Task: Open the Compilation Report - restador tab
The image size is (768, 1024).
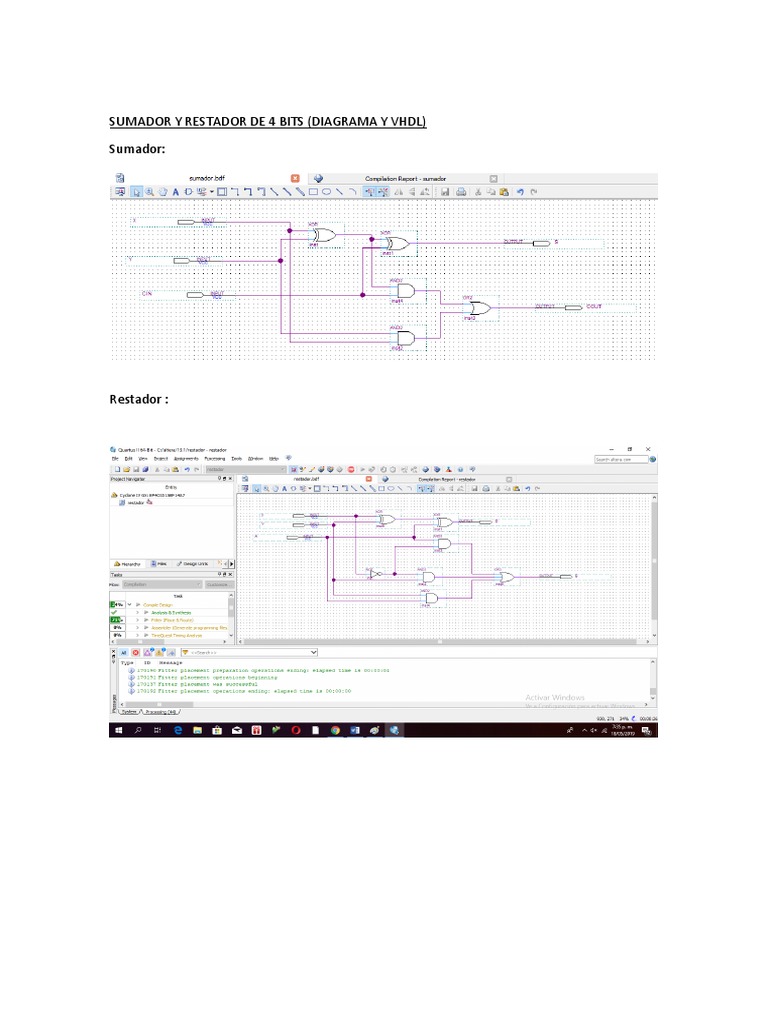Action: click(x=447, y=479)
